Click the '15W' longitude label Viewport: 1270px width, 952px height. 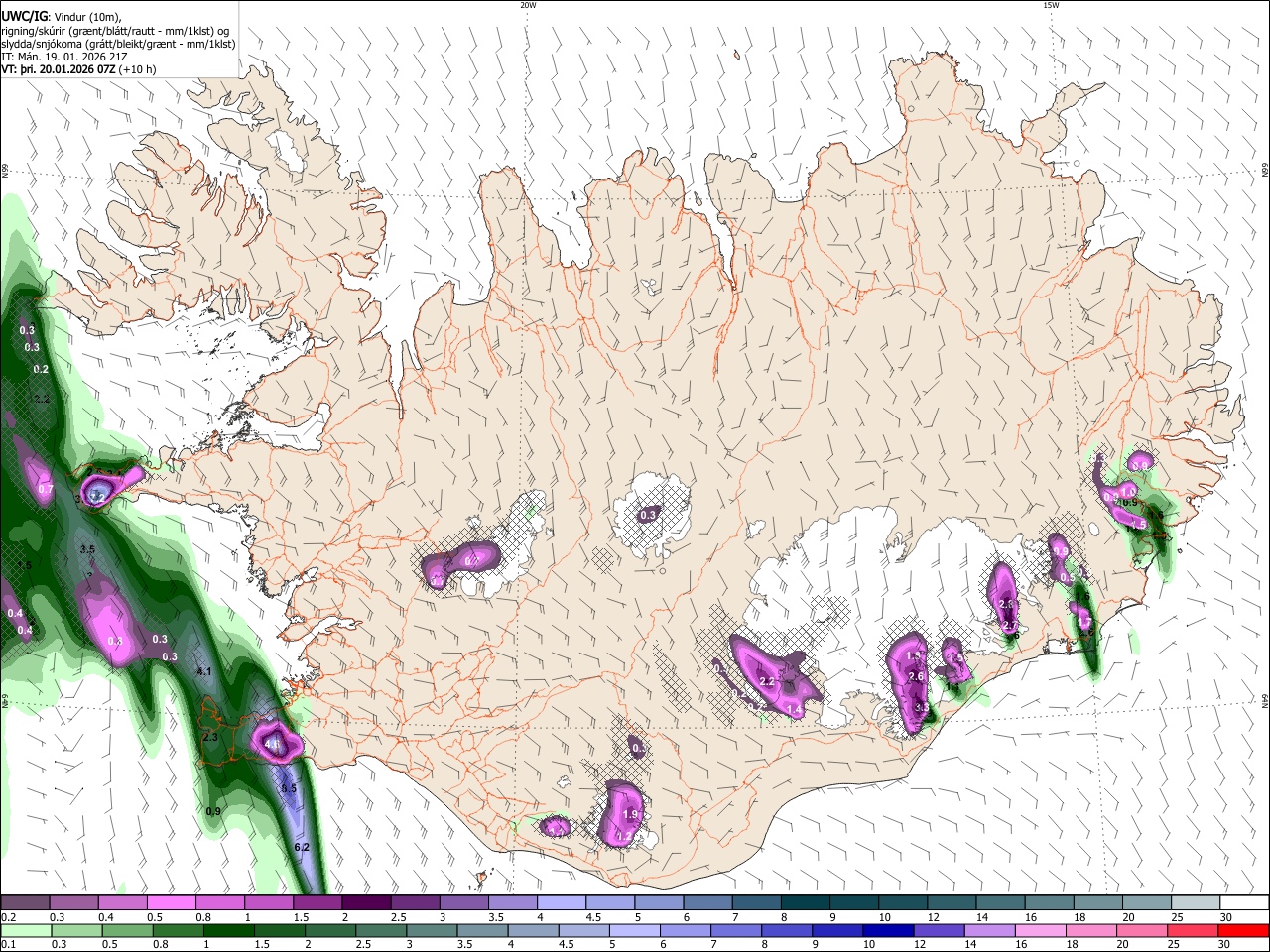(x=1051, y=5)
